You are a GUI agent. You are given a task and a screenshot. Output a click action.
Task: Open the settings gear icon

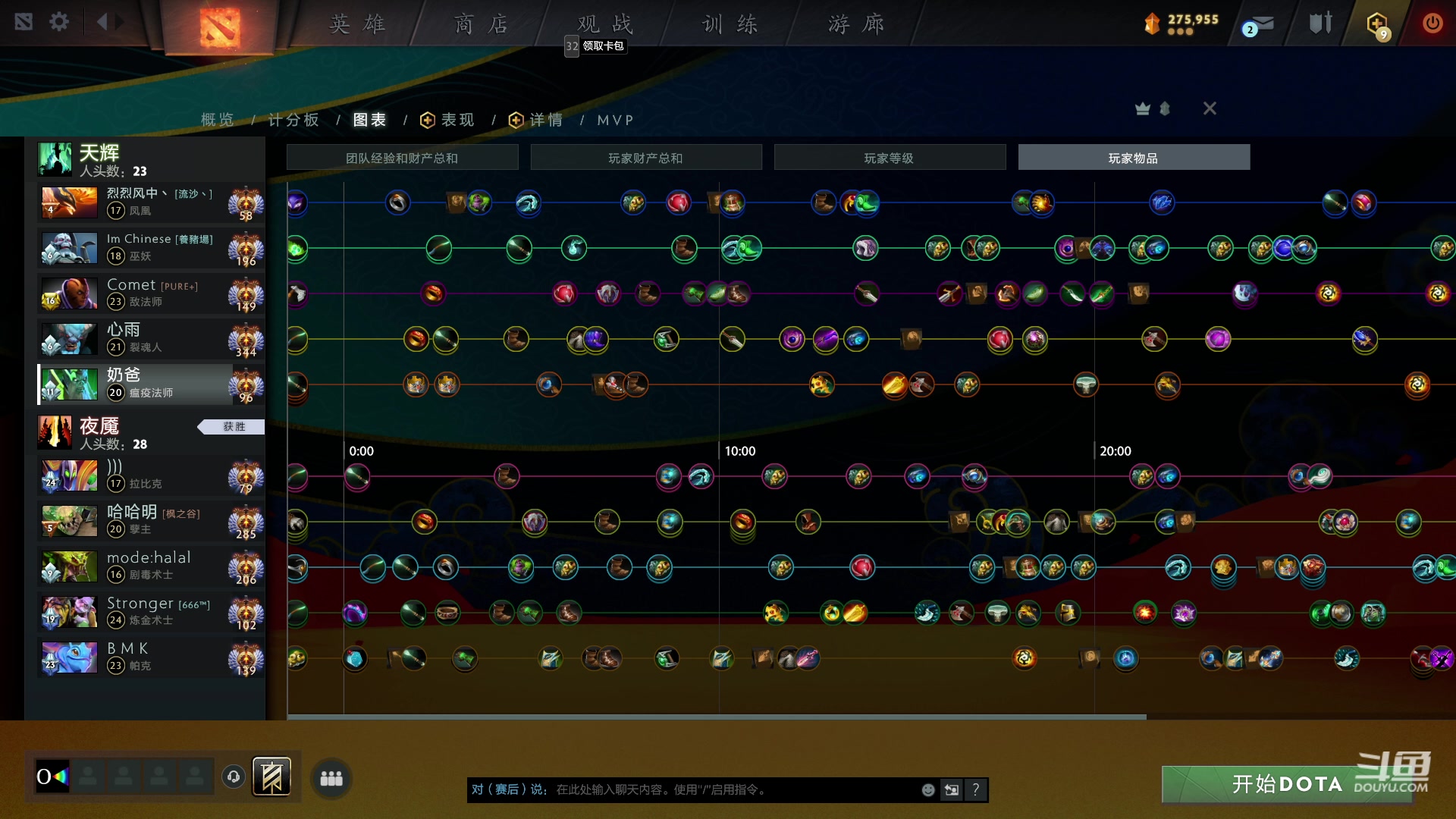click(59, 22)
